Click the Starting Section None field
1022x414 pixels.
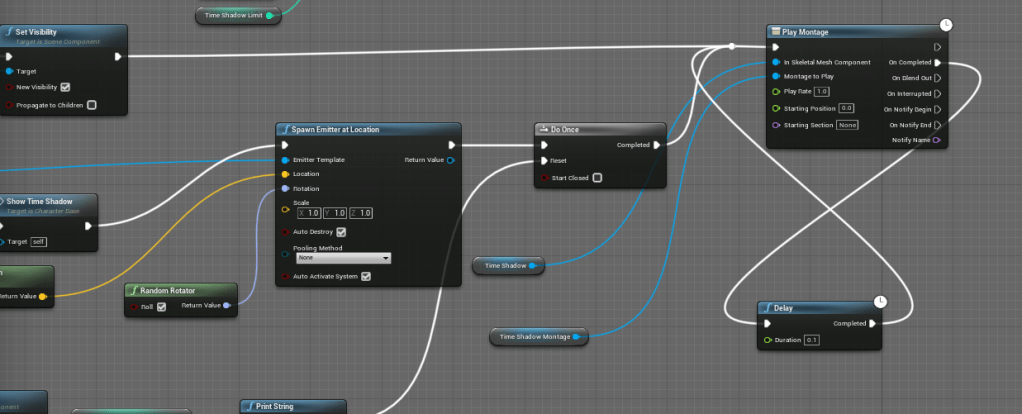pyautogui.click(x=847, y=125)
